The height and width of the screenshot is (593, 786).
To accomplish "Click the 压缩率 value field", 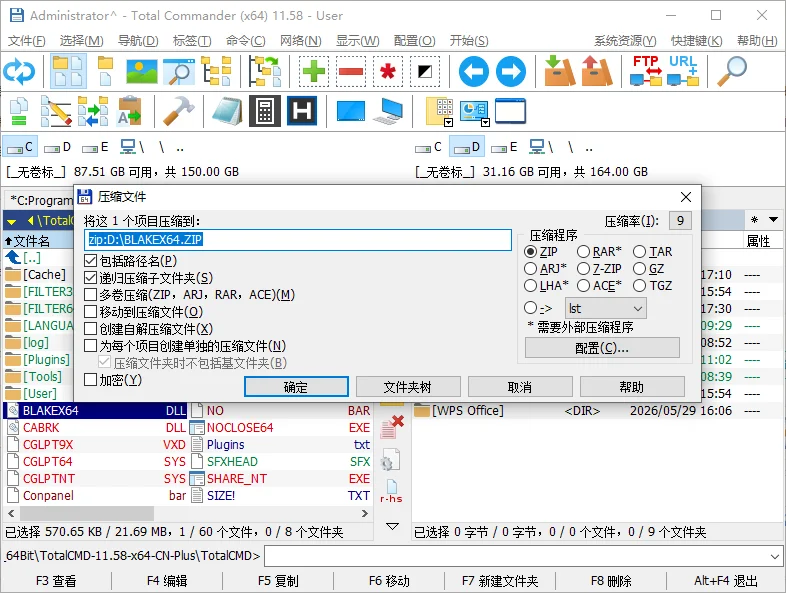I will pos(680,221).
